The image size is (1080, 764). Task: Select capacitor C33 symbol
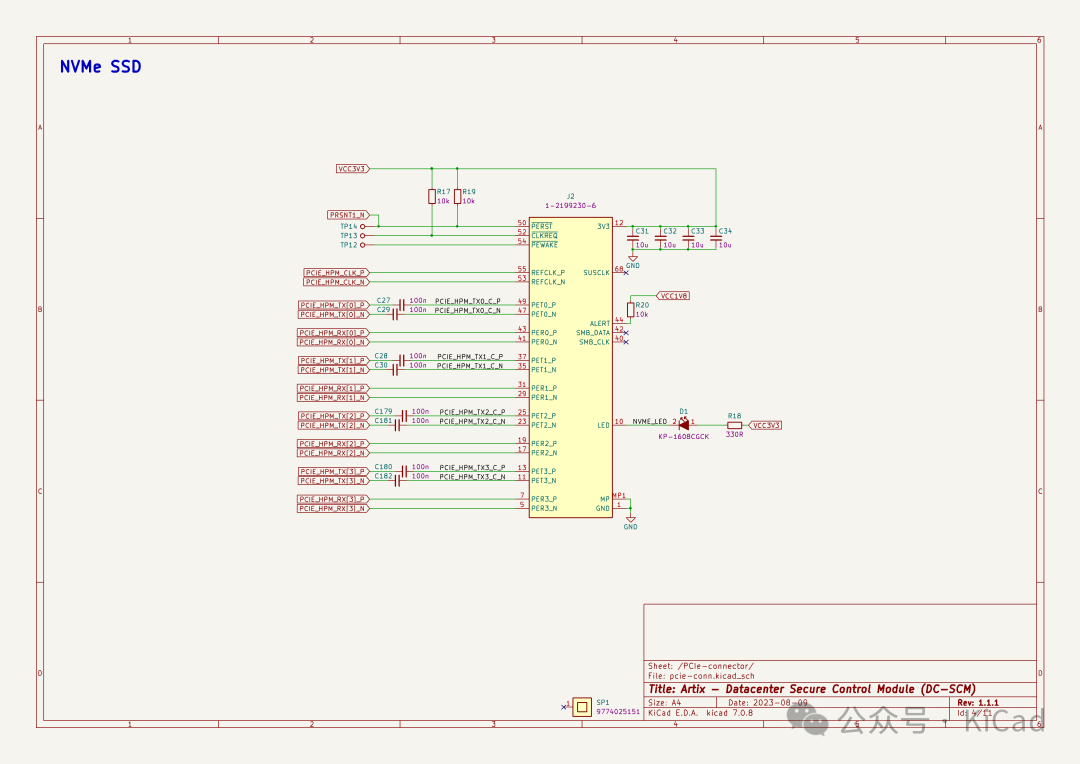point(688,238)
